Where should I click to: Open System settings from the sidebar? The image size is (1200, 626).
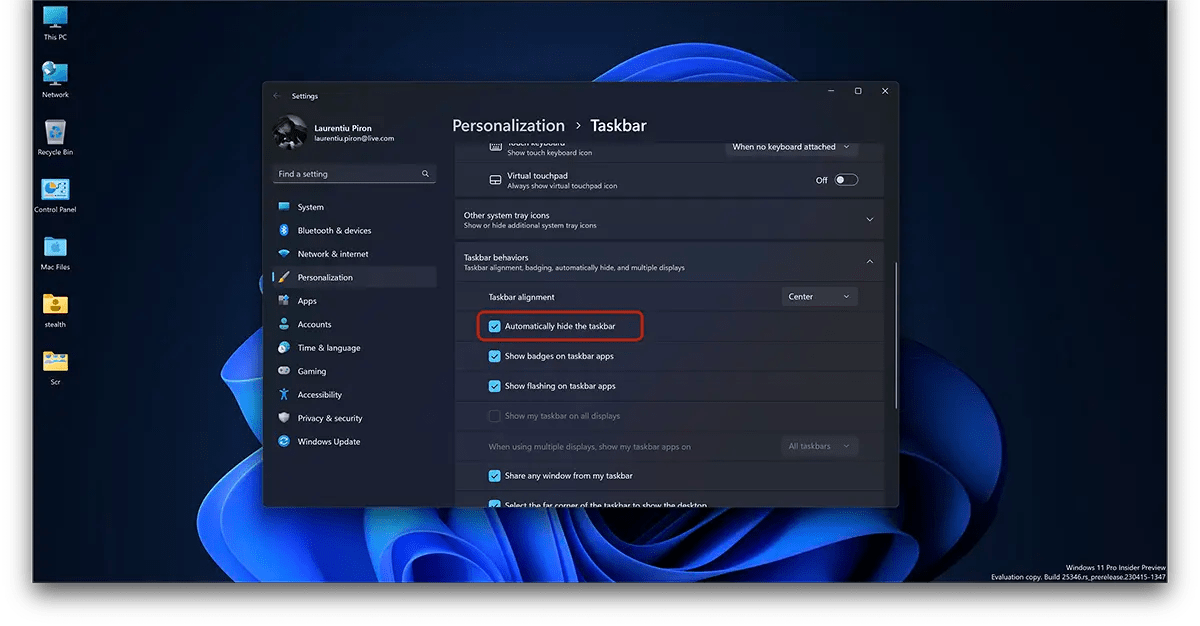[x=310, y=207]
